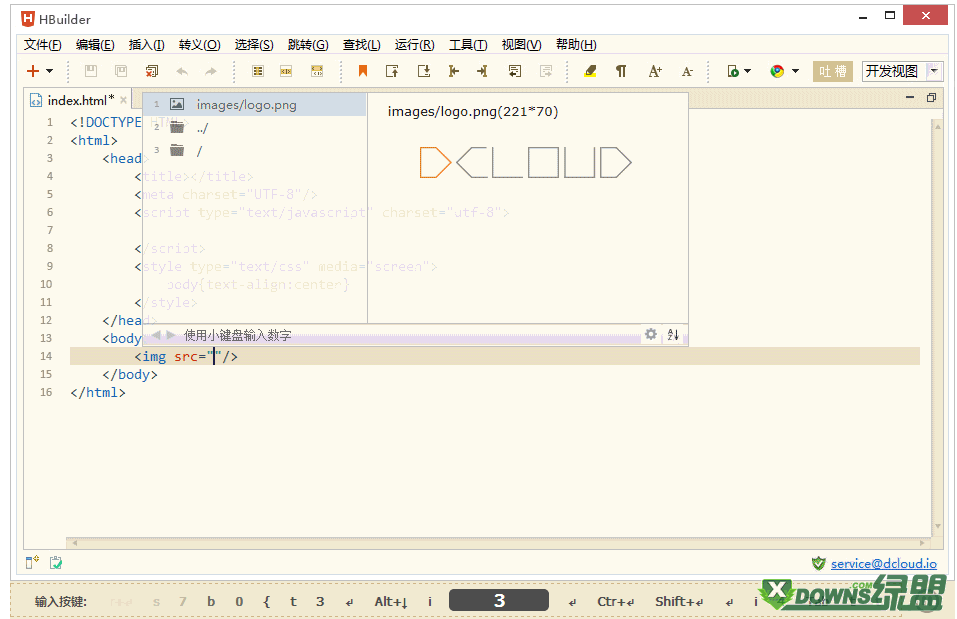The width and height of the screenshot is (957, 619).
Task: Click the red plus New icon
Action: click(33, 71)
